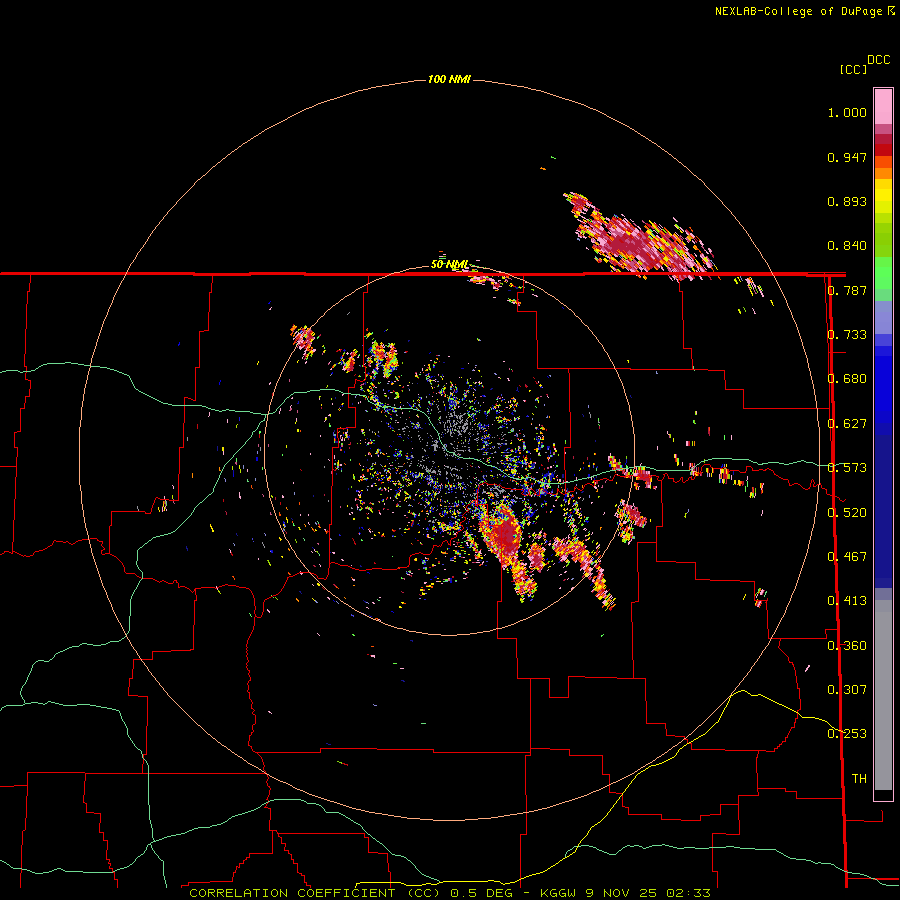The width and height of the screenshot is (900, 900).
Task: Click the 50 NMI range ring label
Action: (449, 265)
